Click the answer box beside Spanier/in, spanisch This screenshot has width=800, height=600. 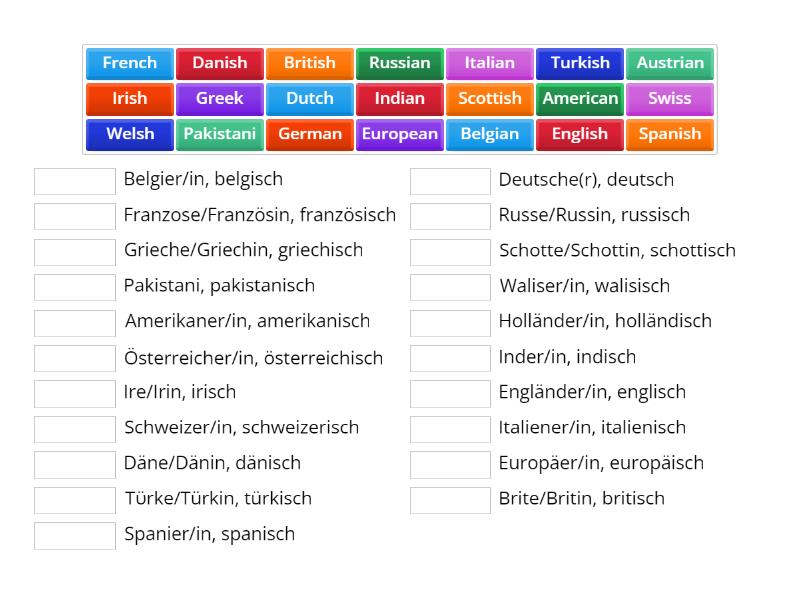coord(74,534)
